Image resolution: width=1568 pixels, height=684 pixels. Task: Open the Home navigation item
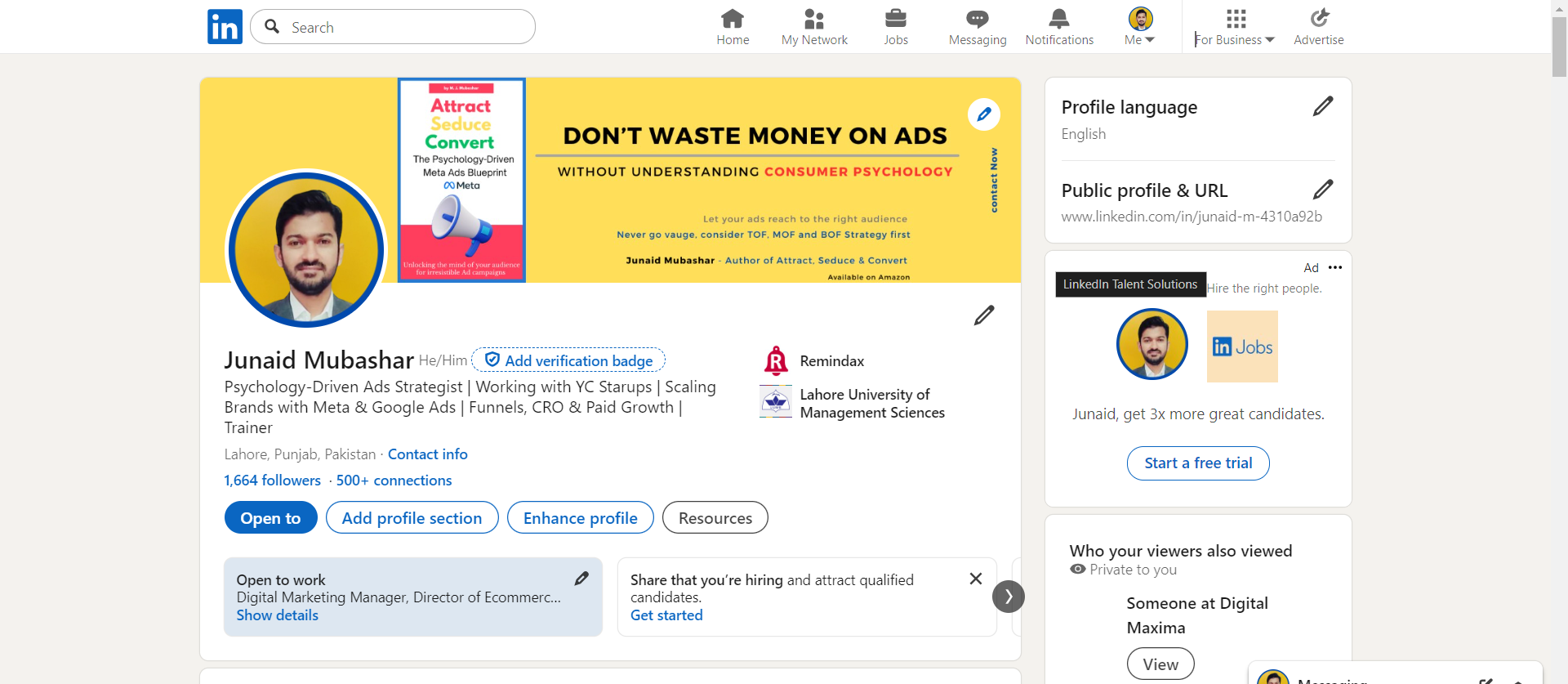coord(733,27)
